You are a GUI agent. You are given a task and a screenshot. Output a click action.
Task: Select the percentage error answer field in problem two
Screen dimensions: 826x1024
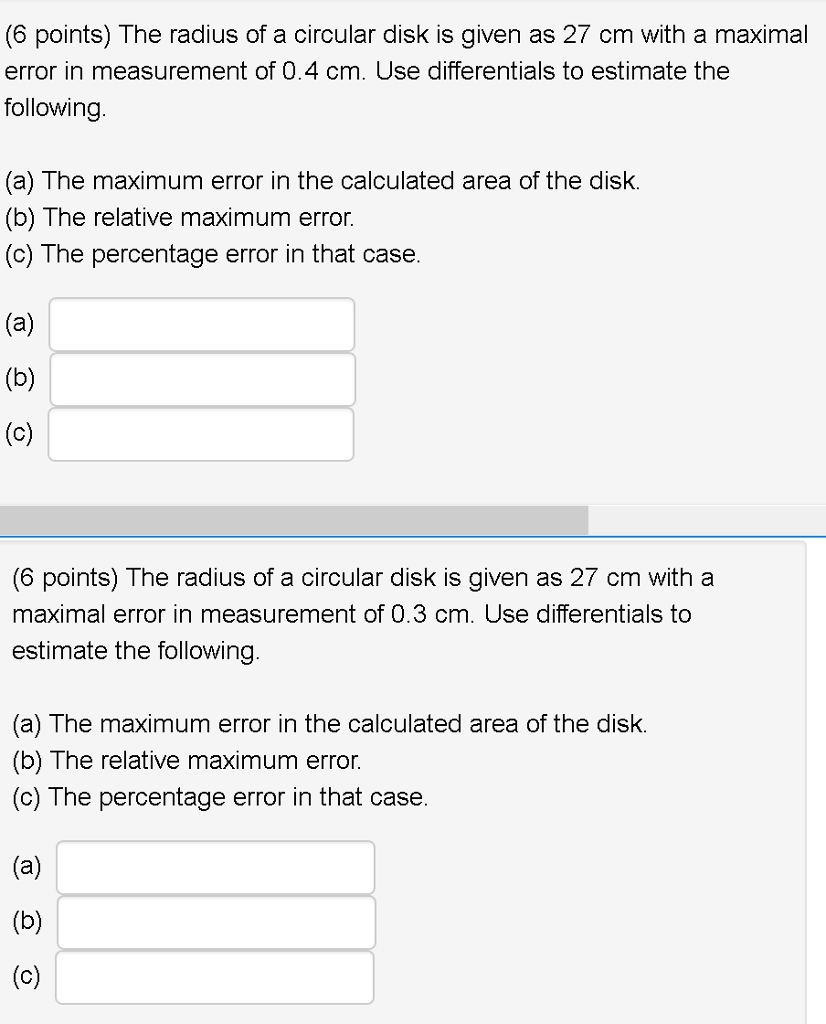click(x=215, y=976)
